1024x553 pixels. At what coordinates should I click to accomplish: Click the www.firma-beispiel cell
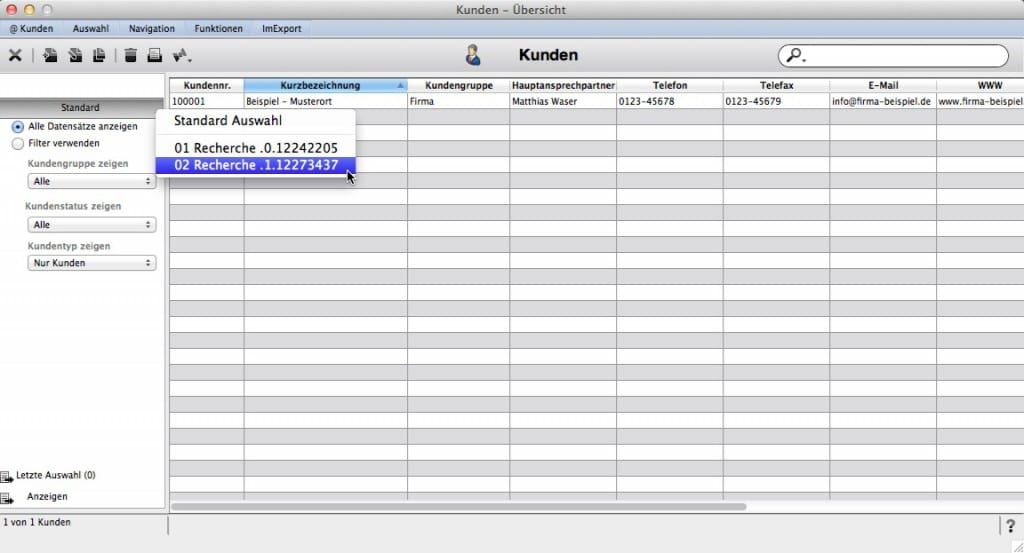(x=980, y=102)
